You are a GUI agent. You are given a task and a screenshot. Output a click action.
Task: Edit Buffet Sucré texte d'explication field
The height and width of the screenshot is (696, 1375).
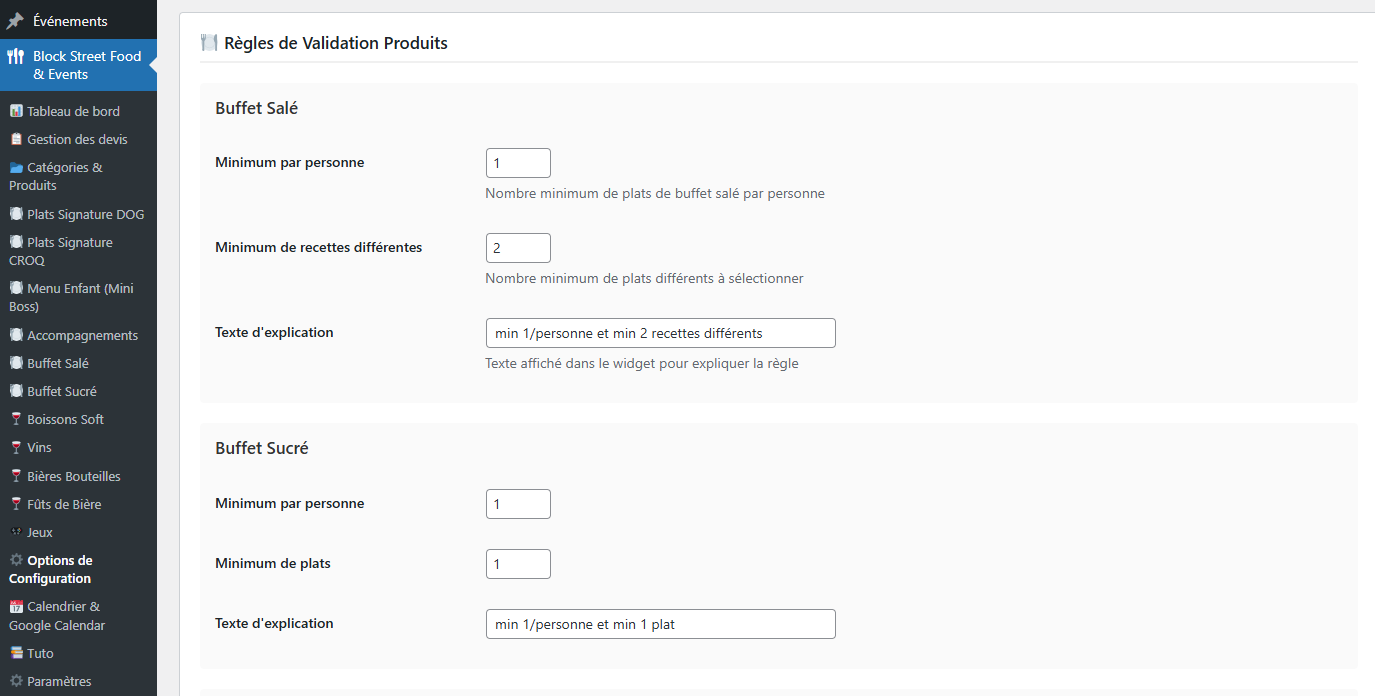660,624
